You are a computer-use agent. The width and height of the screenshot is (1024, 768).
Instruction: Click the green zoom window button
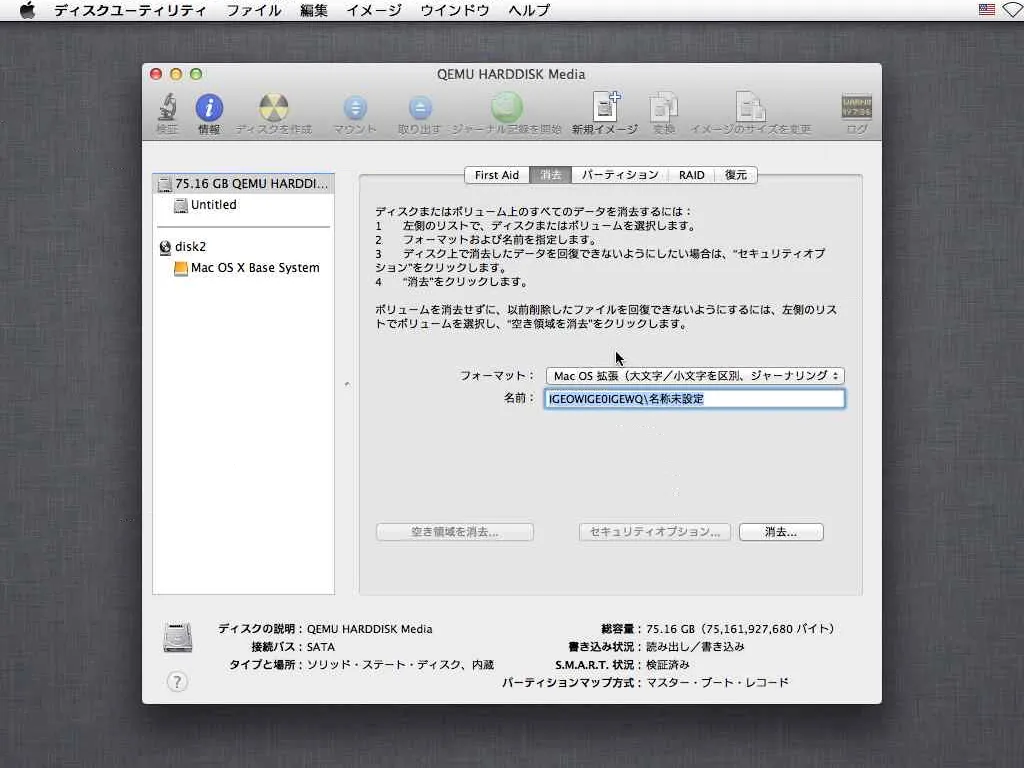[x=196, y=74]
